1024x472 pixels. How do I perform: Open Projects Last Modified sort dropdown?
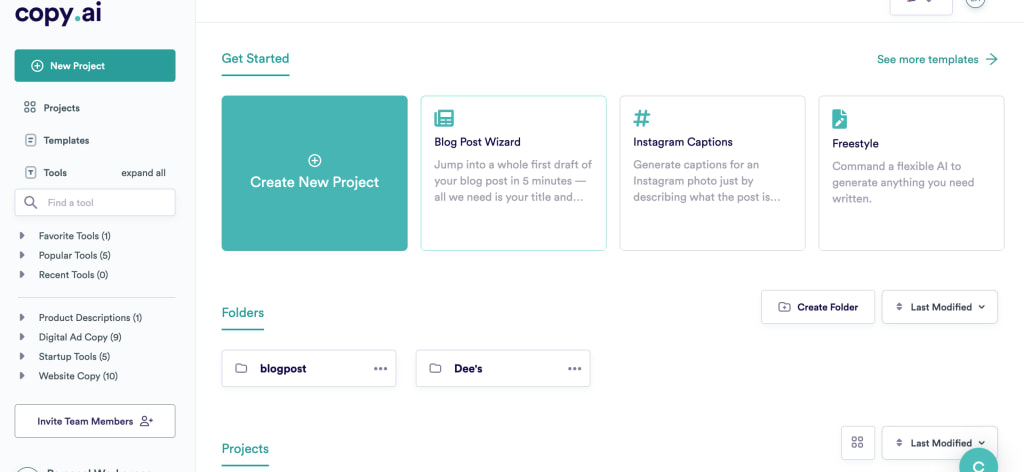pos(940,443)
